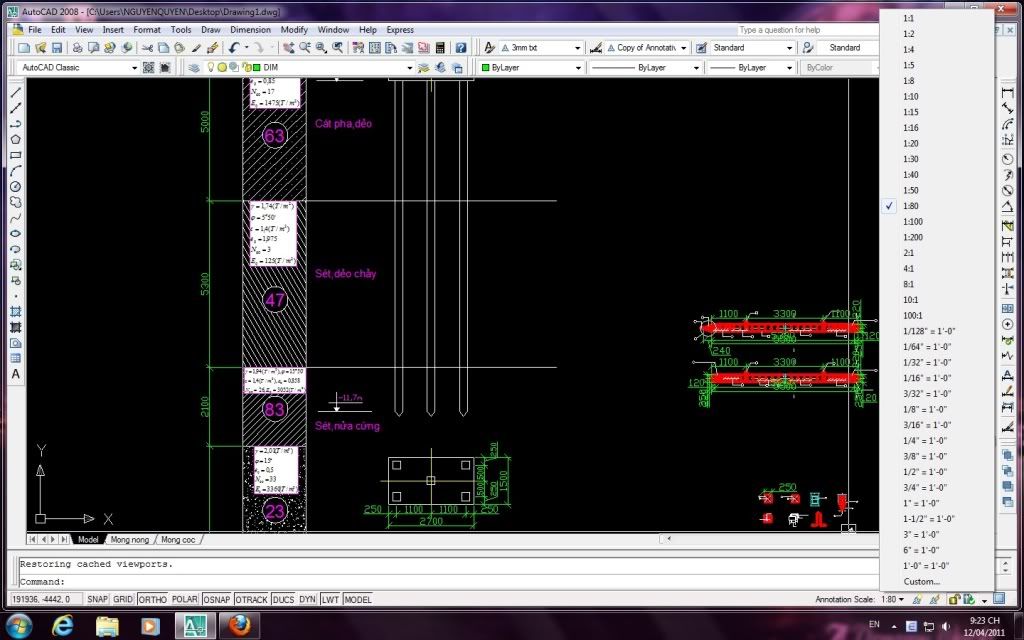Viewport: 1024px width, 640px height.
Task: Toggle SNAP mode in status bar
Action: (97, 600)
